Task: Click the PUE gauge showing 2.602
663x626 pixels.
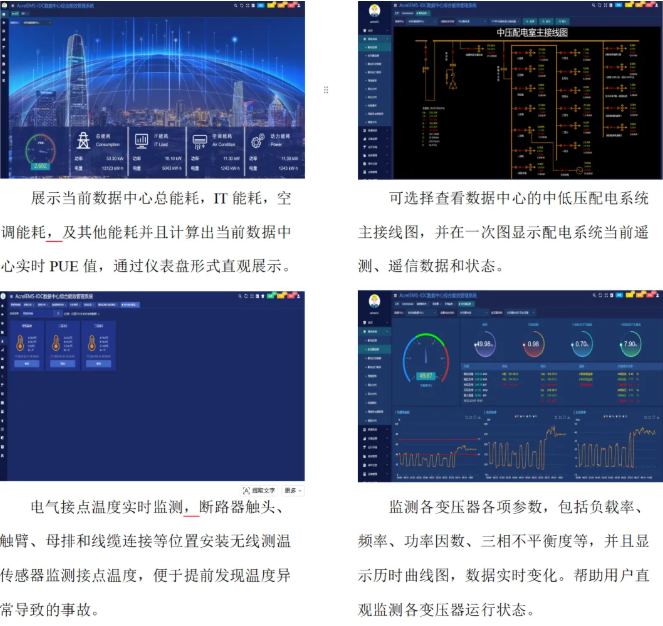Action: [x=40, y=151]
